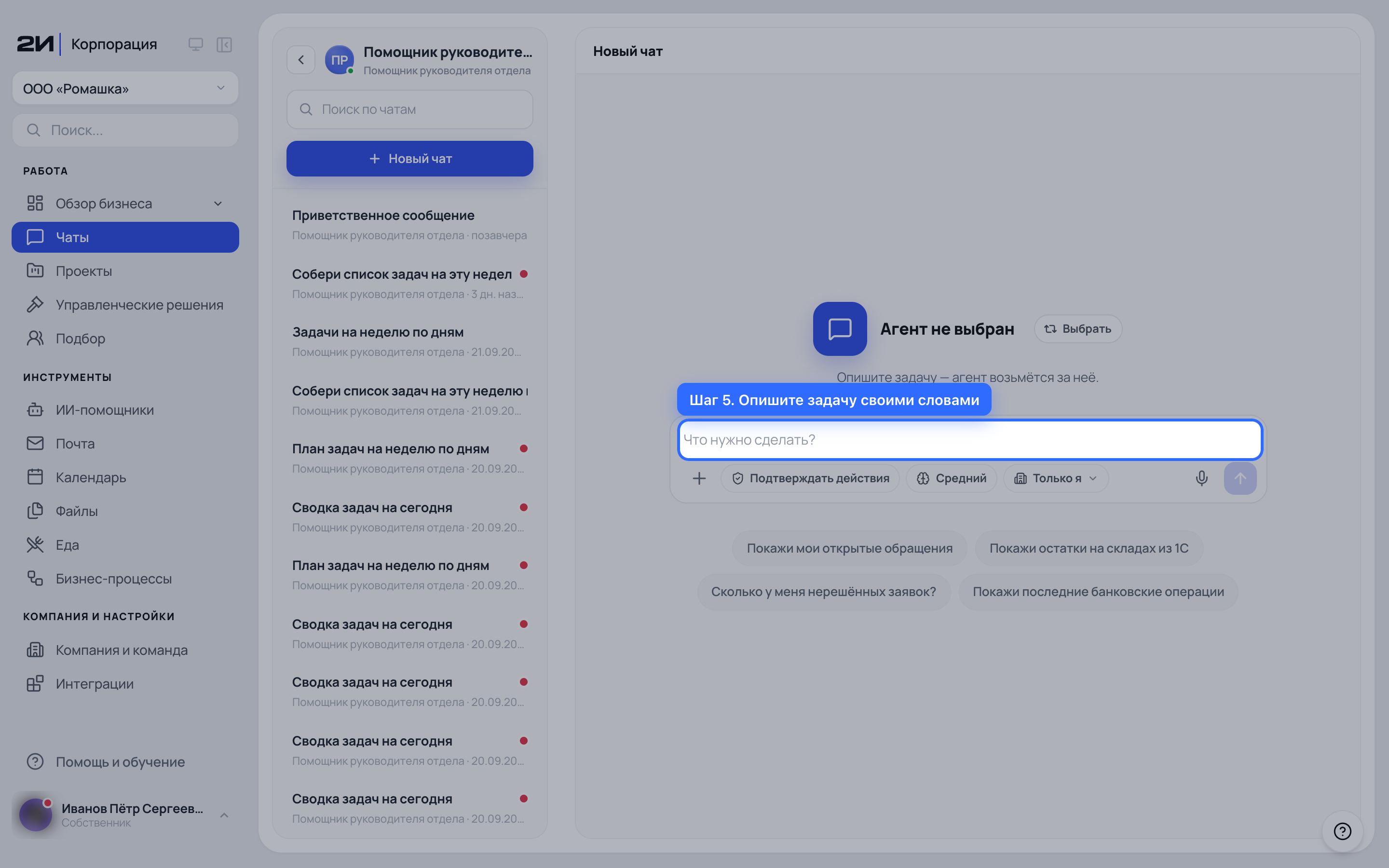Toggle Подтверждать действия option
Screen dimensions: 1389x868
[810, 478]
